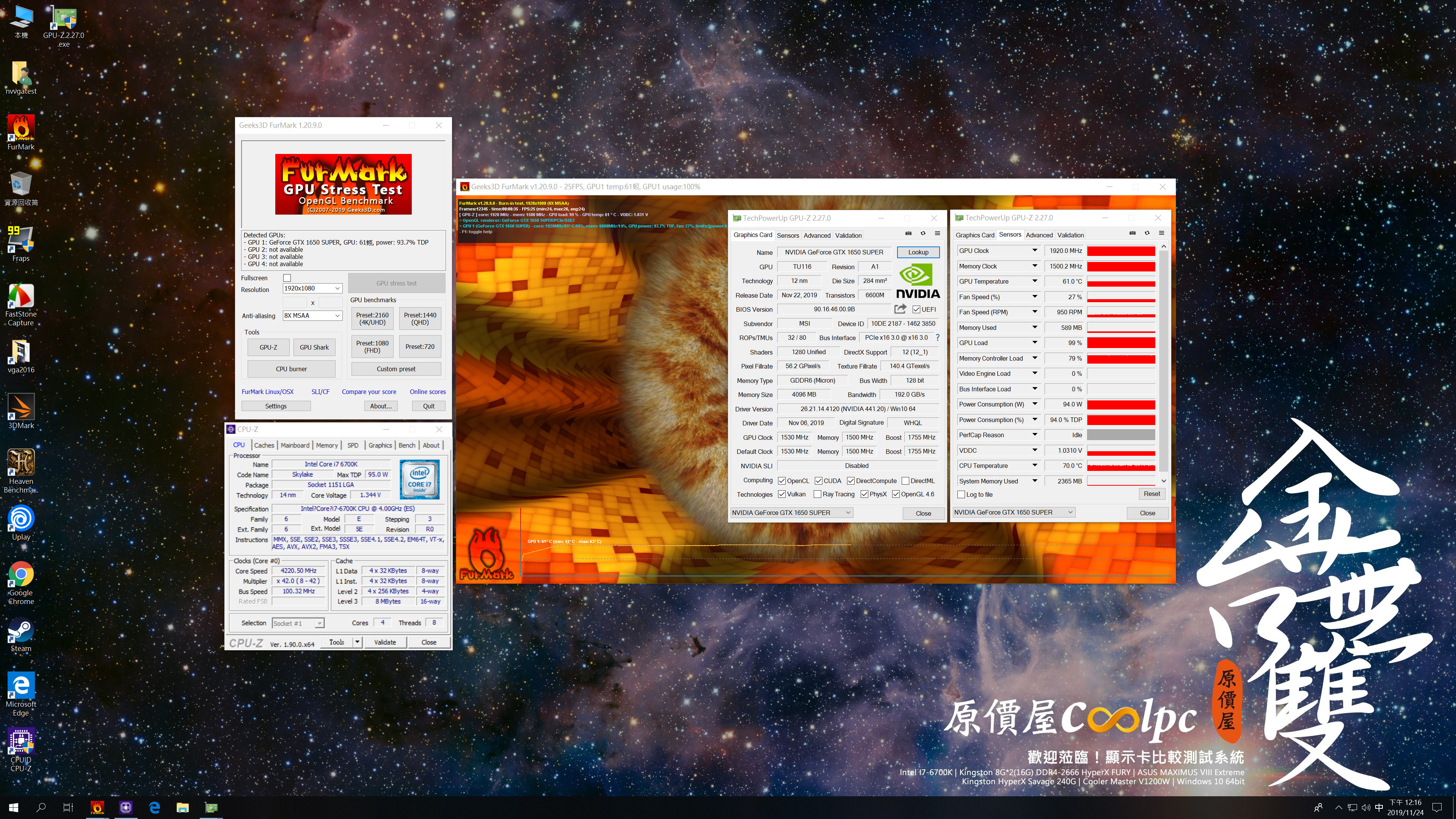Click the Memory Controller Load graph bar
This screenshot has width=1456, height=819.
click(x=1121, y=358)
